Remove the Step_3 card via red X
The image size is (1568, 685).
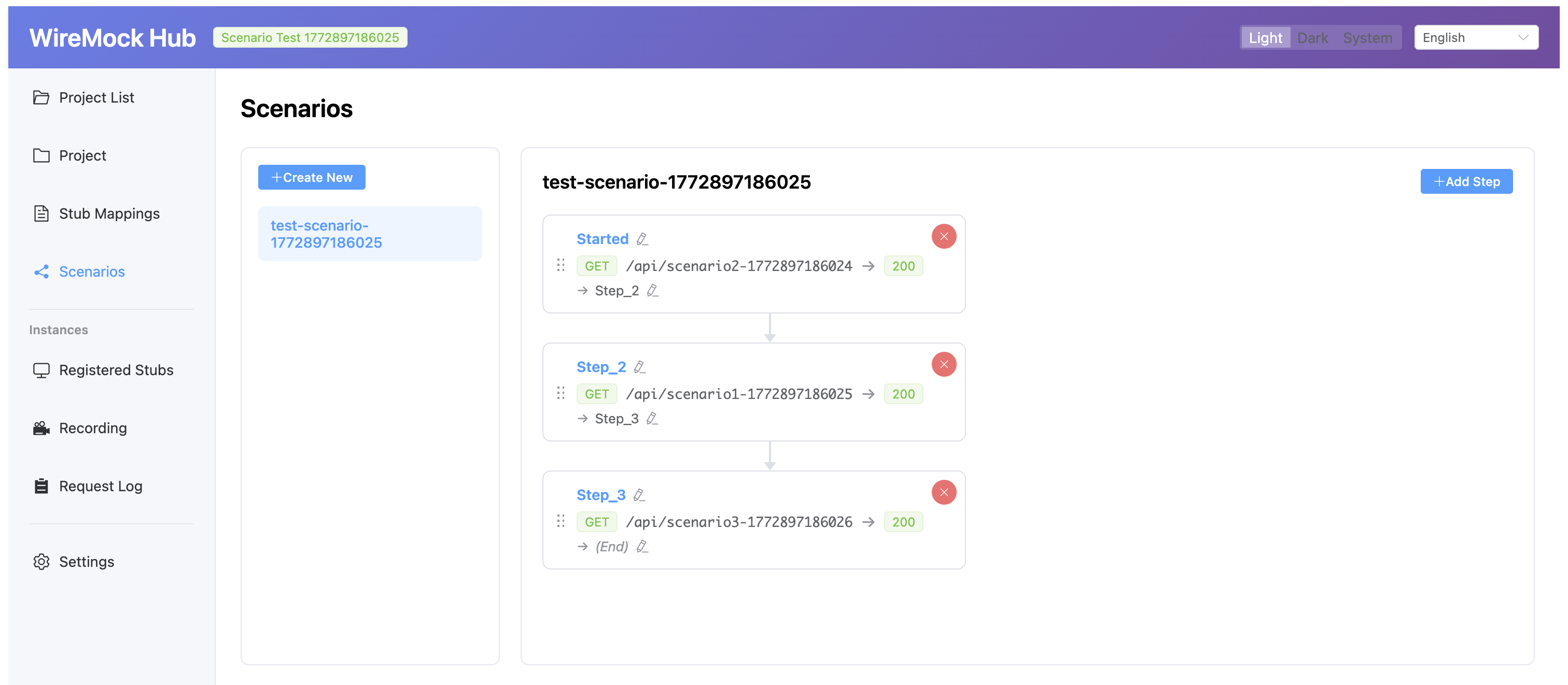point(944,492)
